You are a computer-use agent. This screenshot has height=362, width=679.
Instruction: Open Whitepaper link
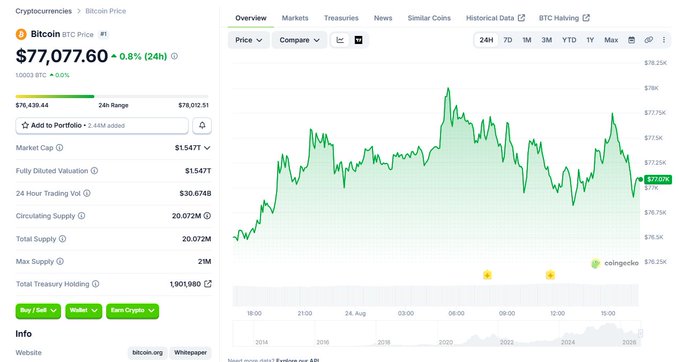190,352
